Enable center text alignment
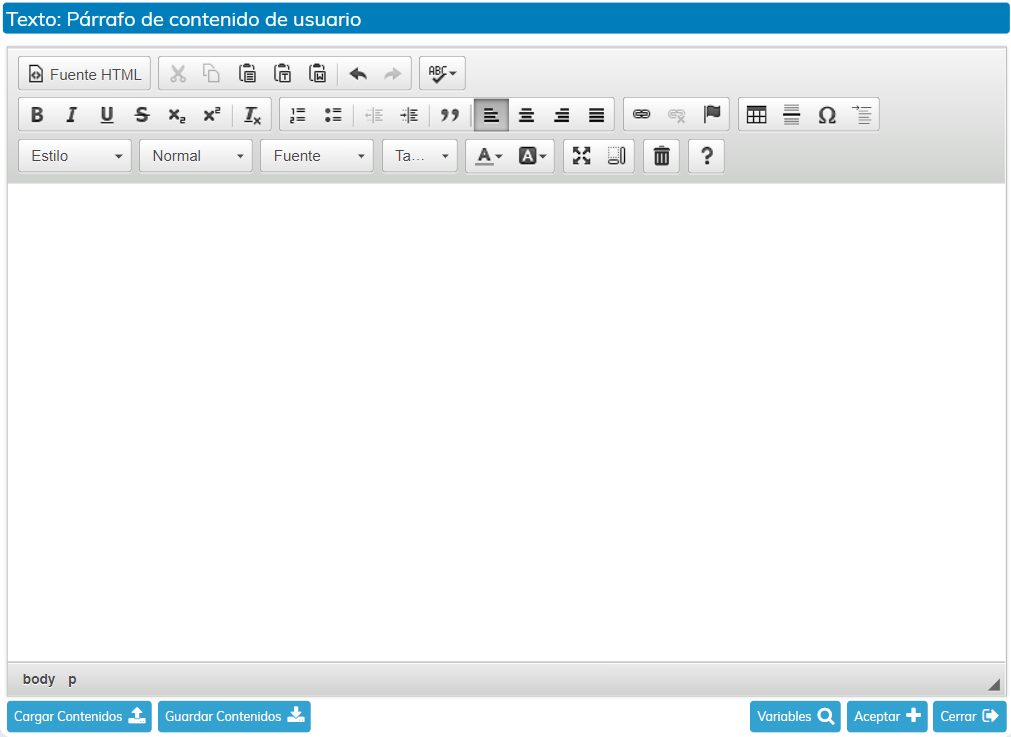The height and width of the screenshot is (737, 1011). 526,115
